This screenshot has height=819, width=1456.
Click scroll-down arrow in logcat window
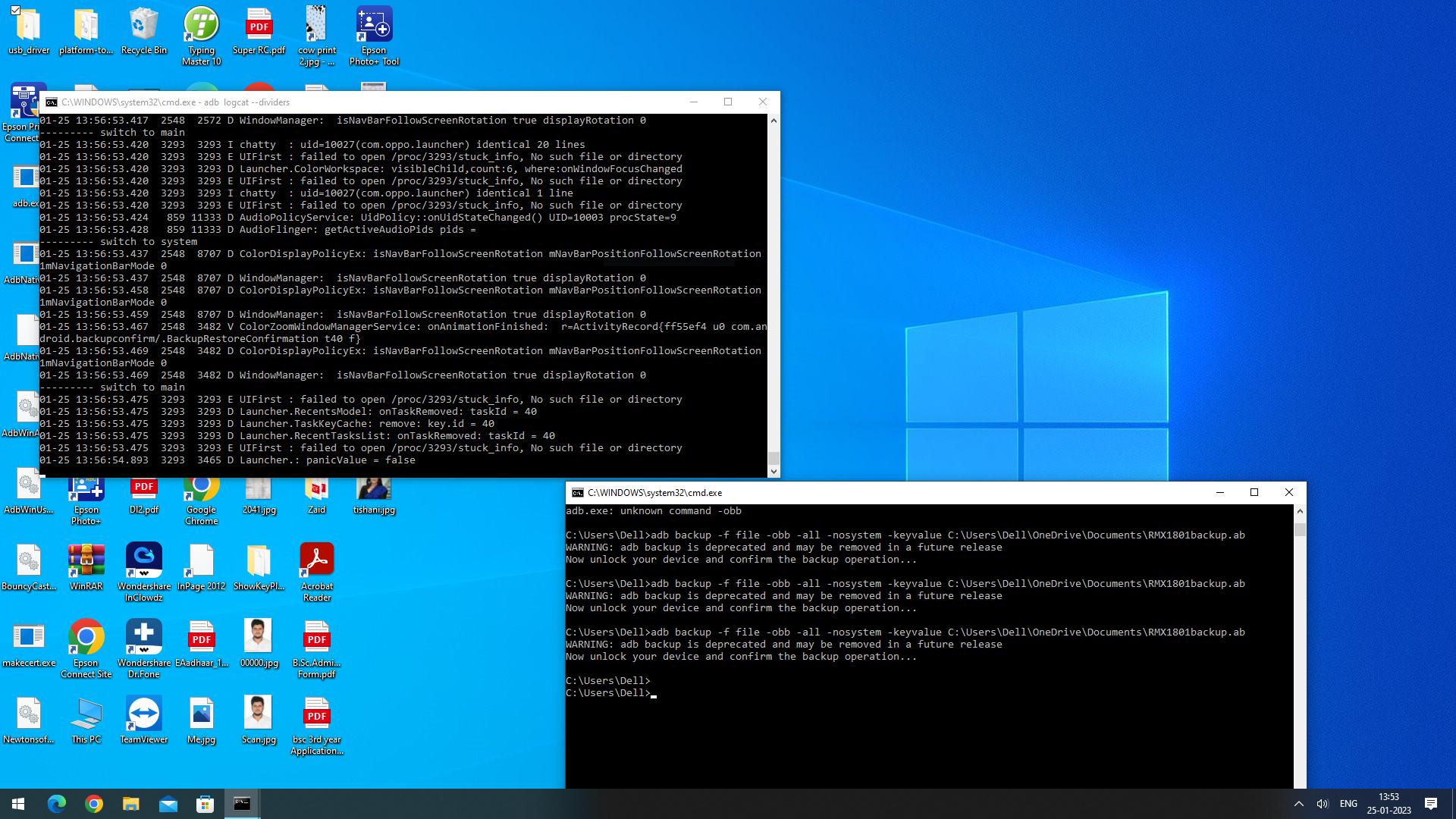773,471
